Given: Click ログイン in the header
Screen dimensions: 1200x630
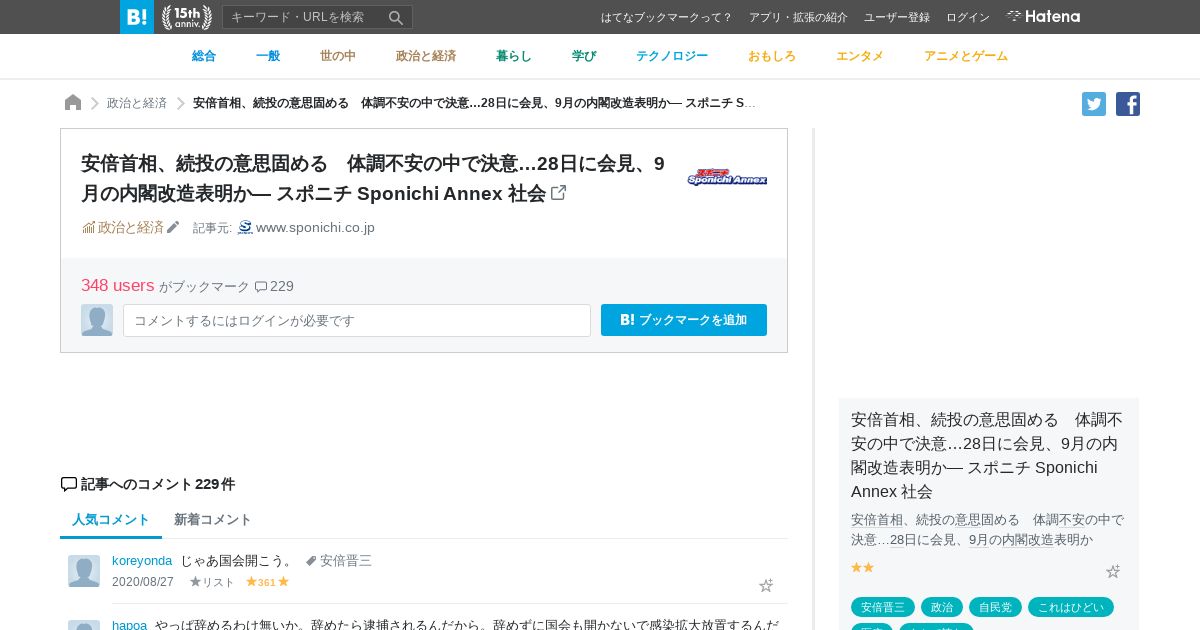Looking at the screenshot, I should coord(968,17).
